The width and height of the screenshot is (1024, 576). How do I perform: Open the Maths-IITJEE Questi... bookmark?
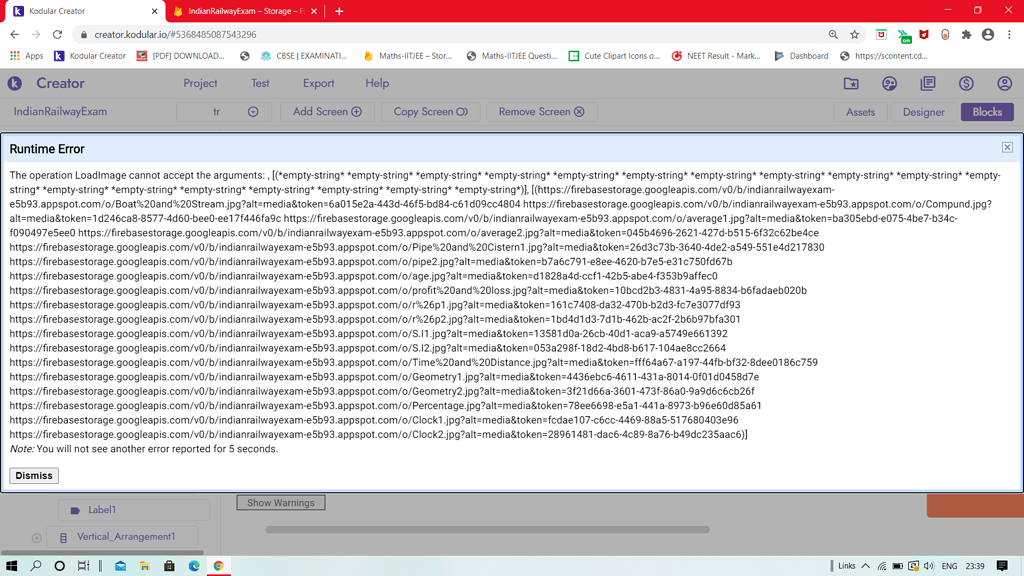point(512,56)
